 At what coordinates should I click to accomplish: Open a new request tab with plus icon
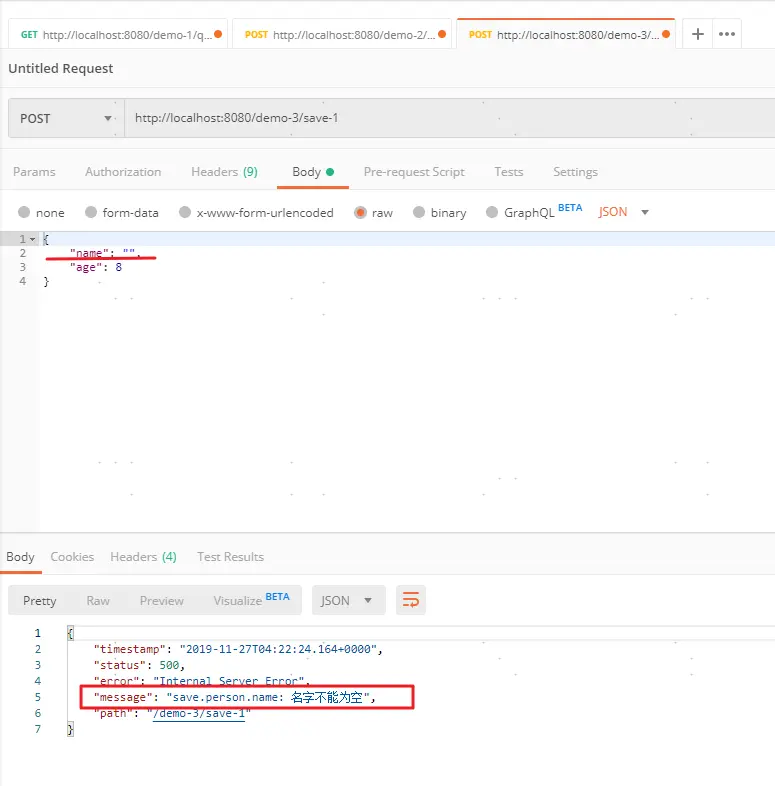697,34
